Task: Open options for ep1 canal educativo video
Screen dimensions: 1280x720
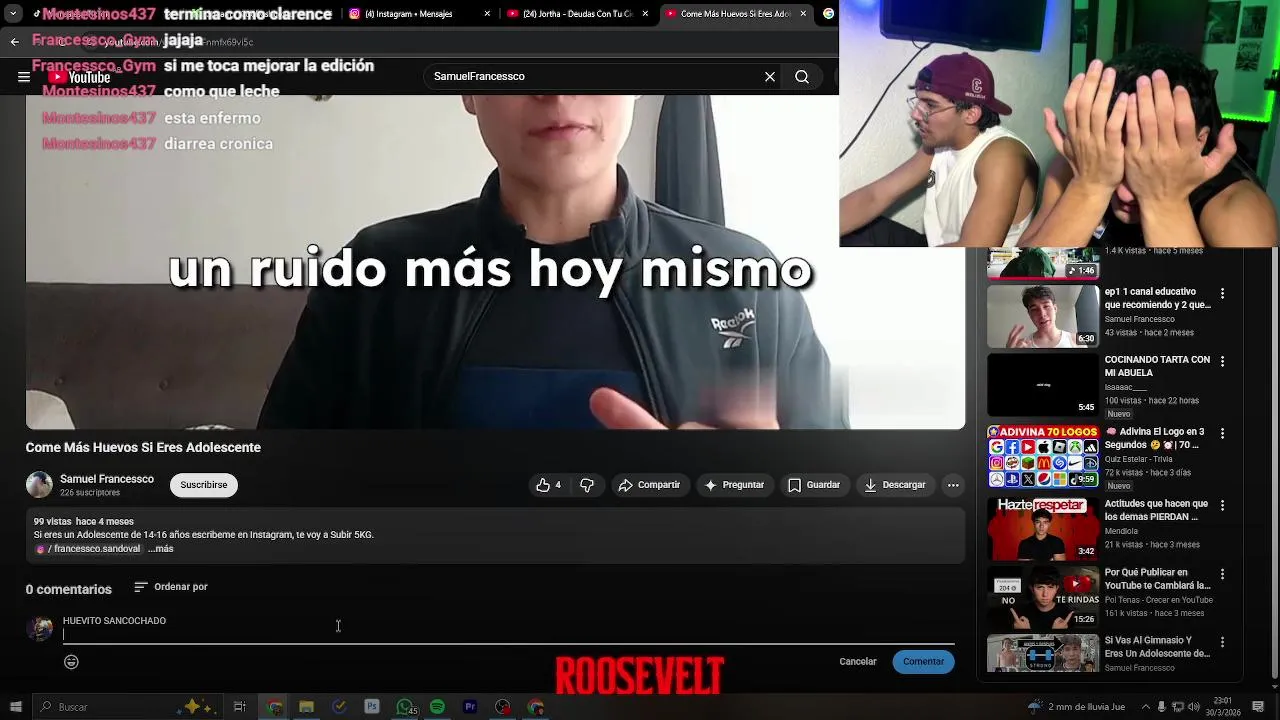Action: point(1222,294)
